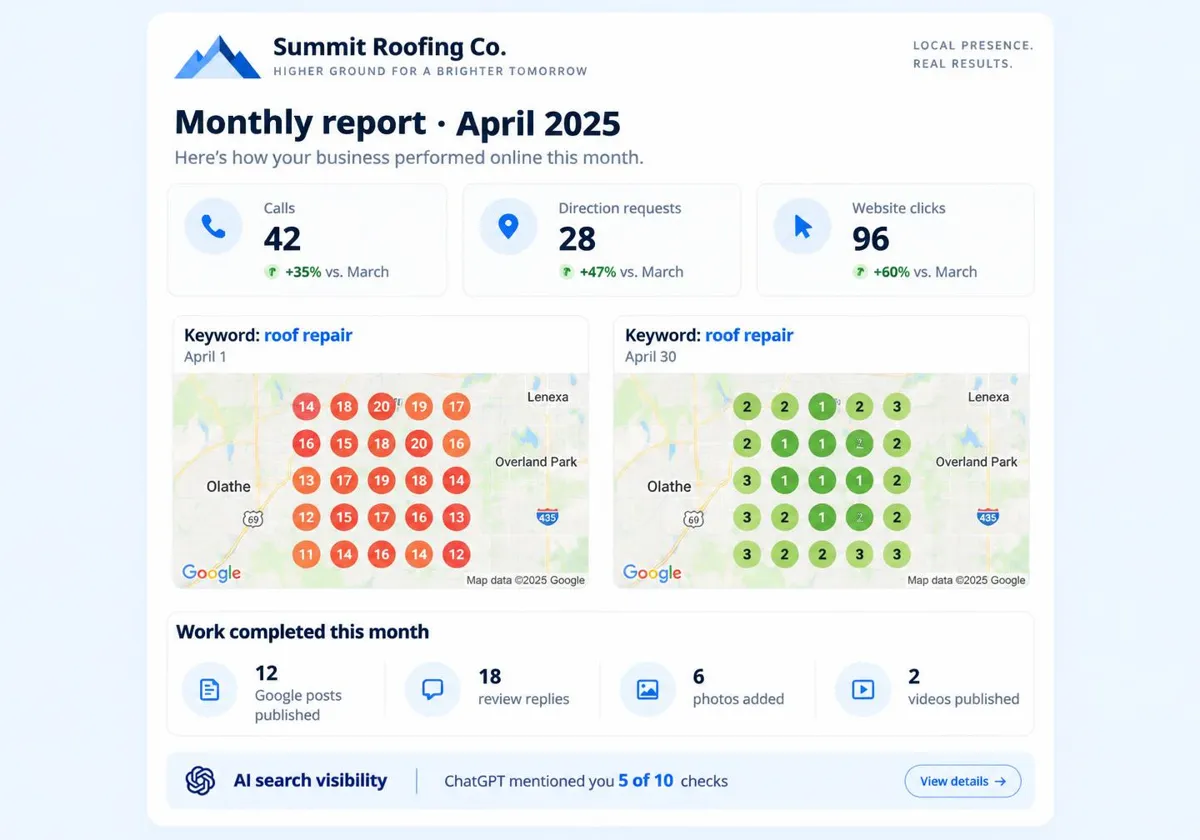
Task: Click the Summit Roofing mountain logo
Action: pyautogui.click(x=217, y=57)
